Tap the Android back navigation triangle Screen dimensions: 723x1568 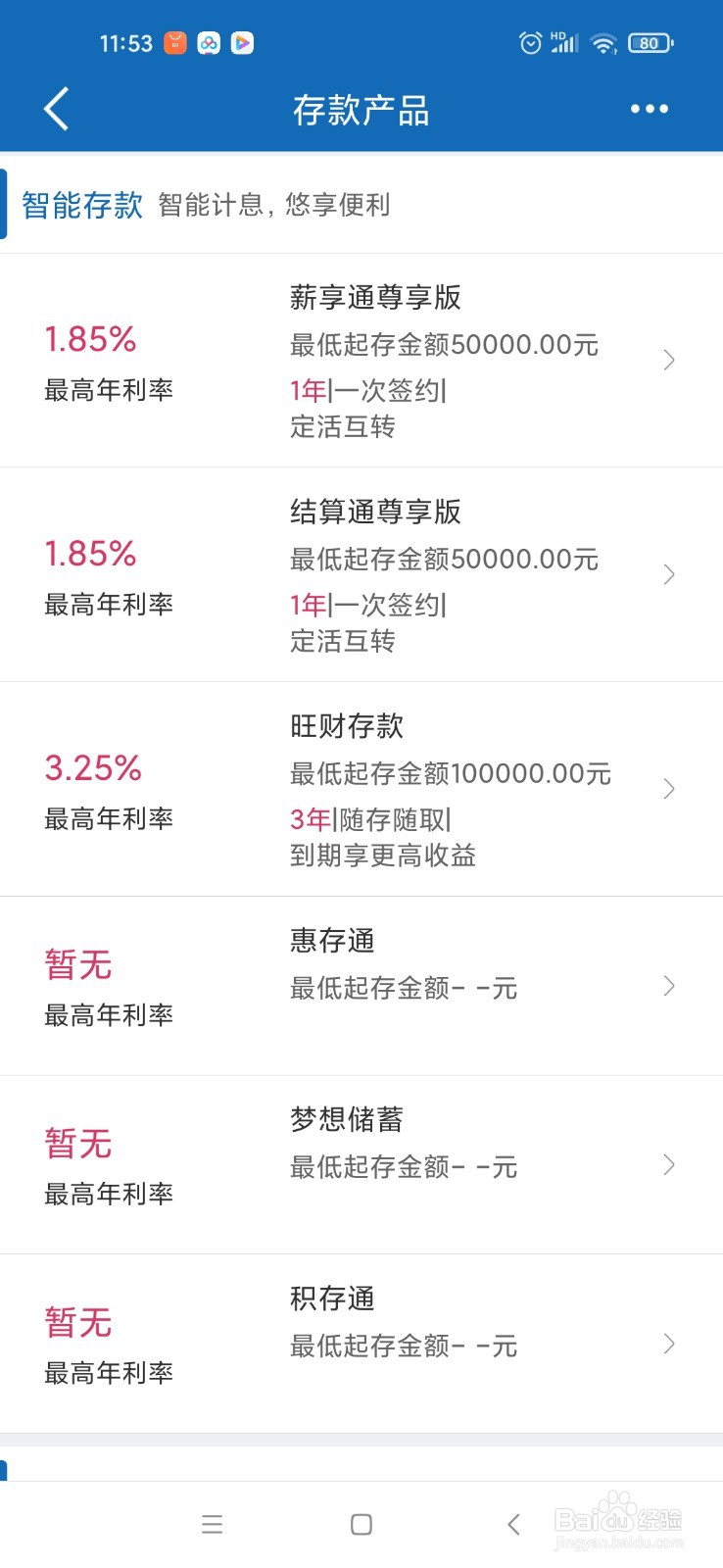tap(513, 1524)
